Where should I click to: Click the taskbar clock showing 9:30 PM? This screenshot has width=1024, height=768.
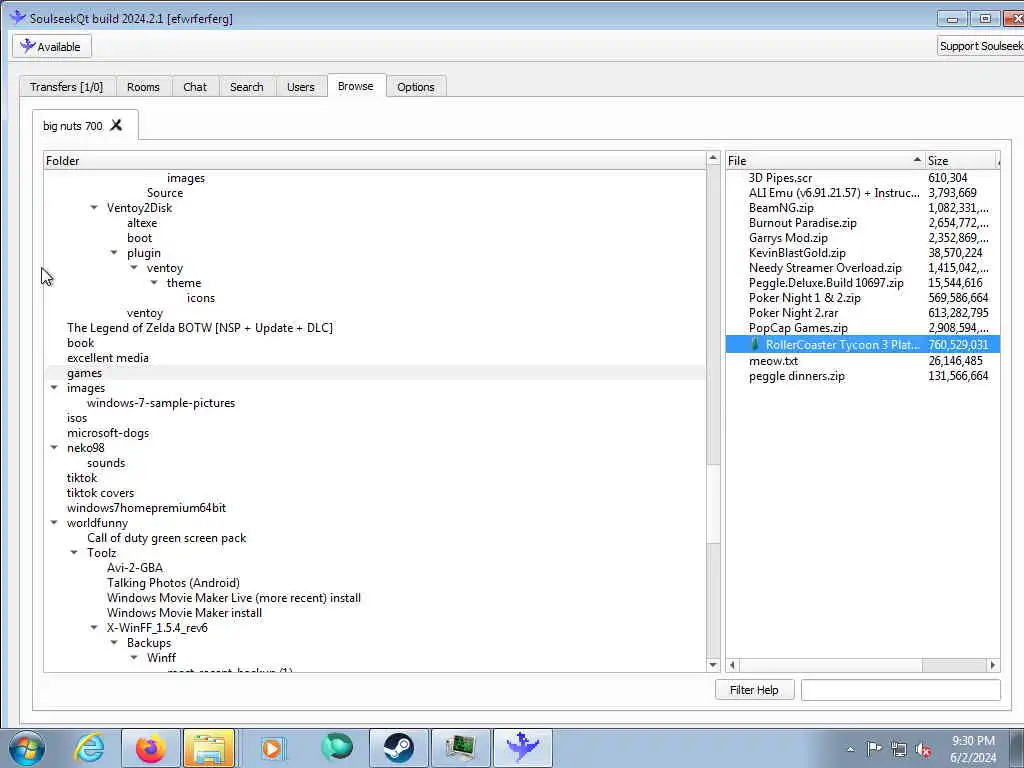pos(973,749)
